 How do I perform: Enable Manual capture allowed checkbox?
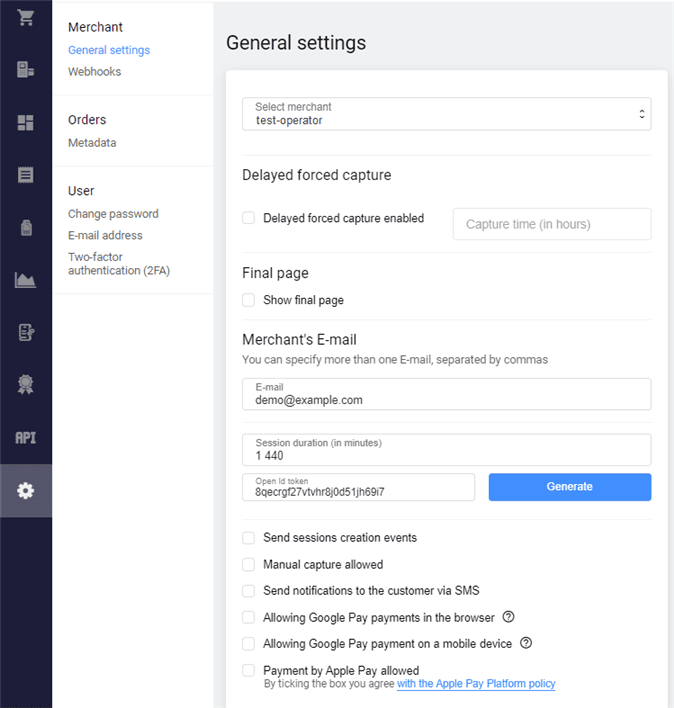[x=249, y=564]
